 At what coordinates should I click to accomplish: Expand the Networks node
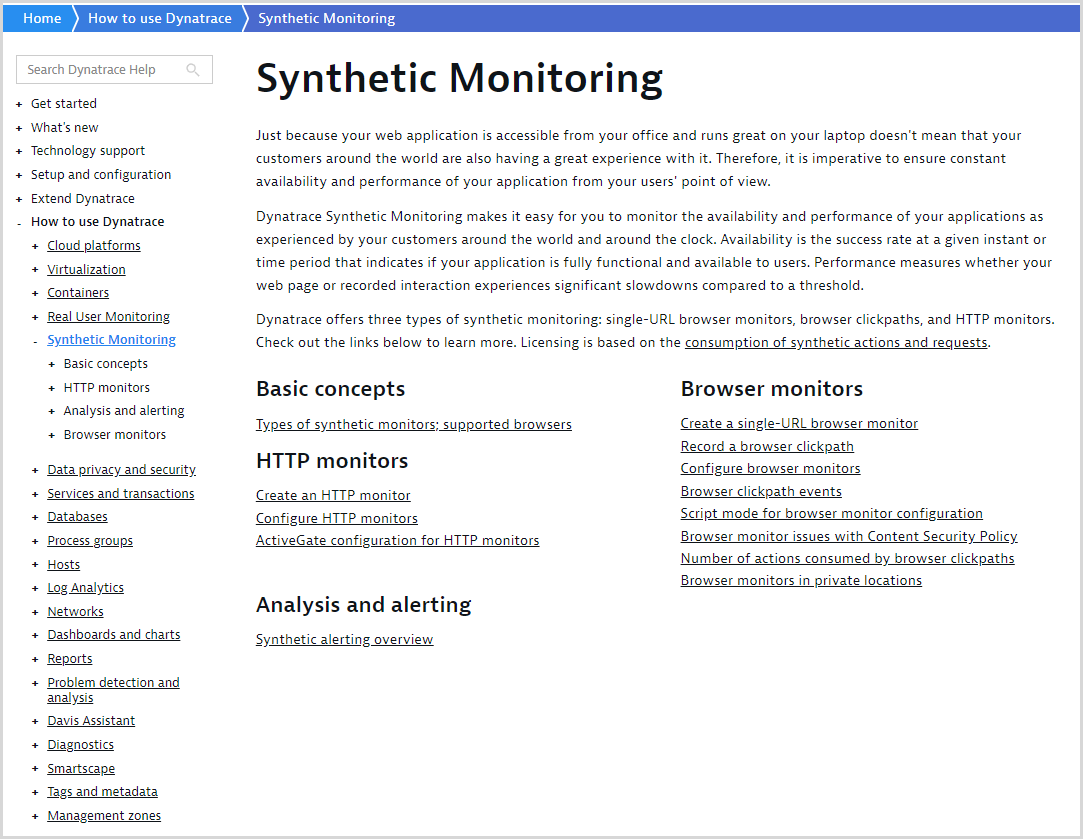point(35,613)
